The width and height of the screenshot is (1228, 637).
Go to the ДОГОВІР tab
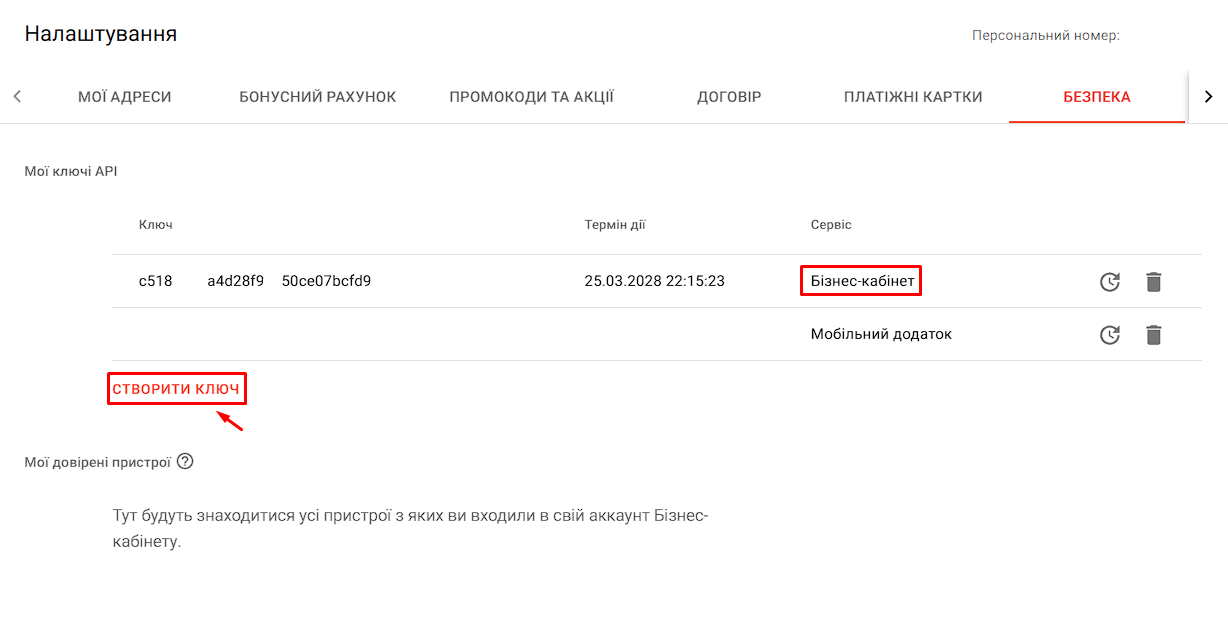(729, 96)
